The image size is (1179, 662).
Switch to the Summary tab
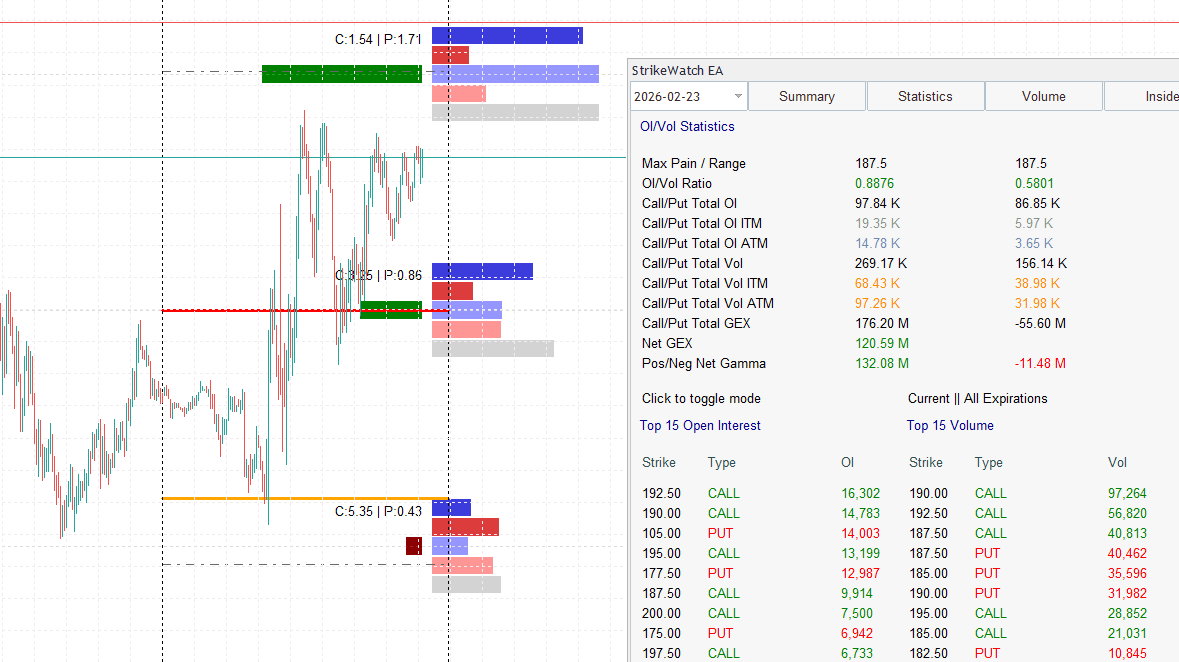(x=806, y=96)
